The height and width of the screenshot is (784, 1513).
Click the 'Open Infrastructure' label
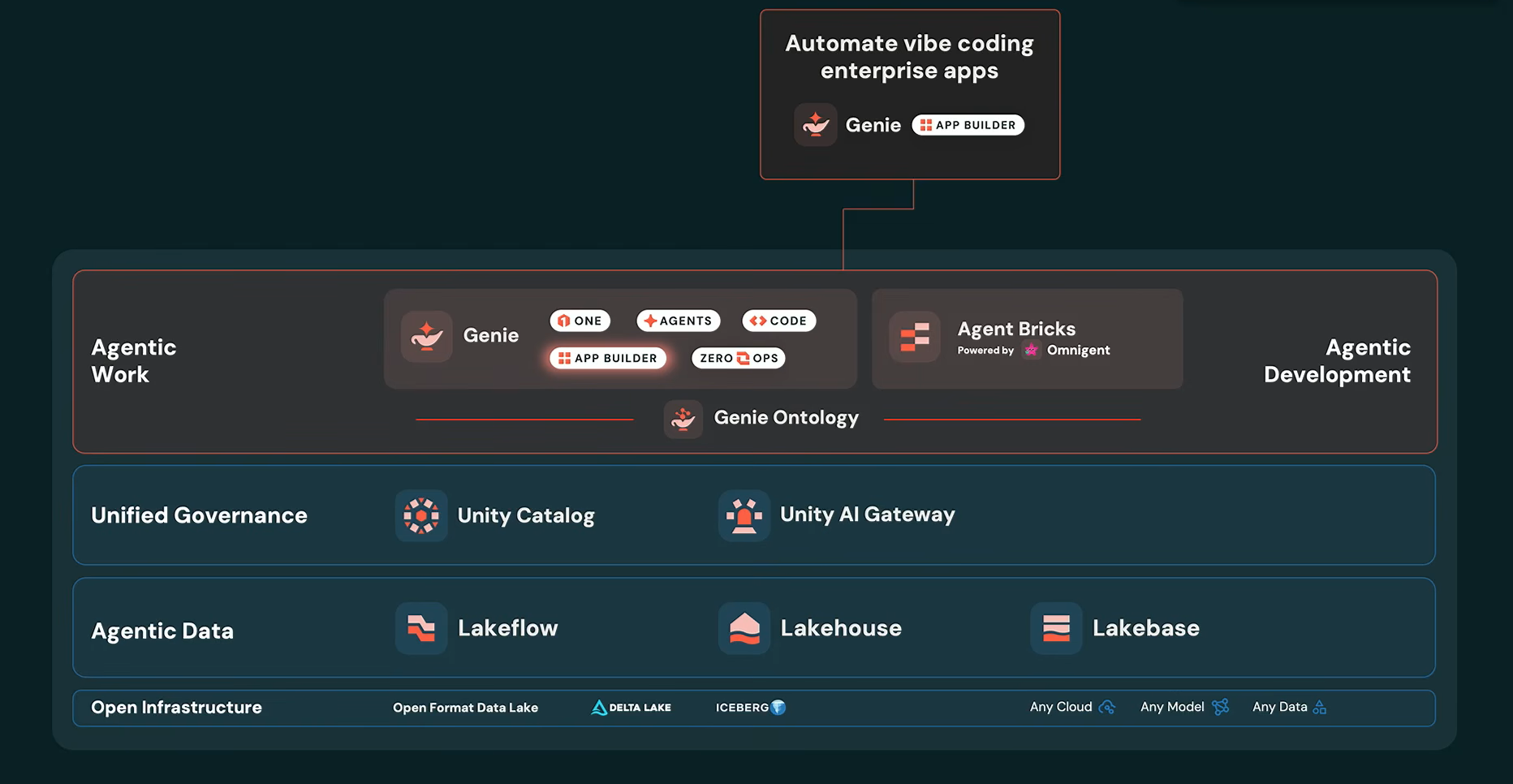pos(176,708)
